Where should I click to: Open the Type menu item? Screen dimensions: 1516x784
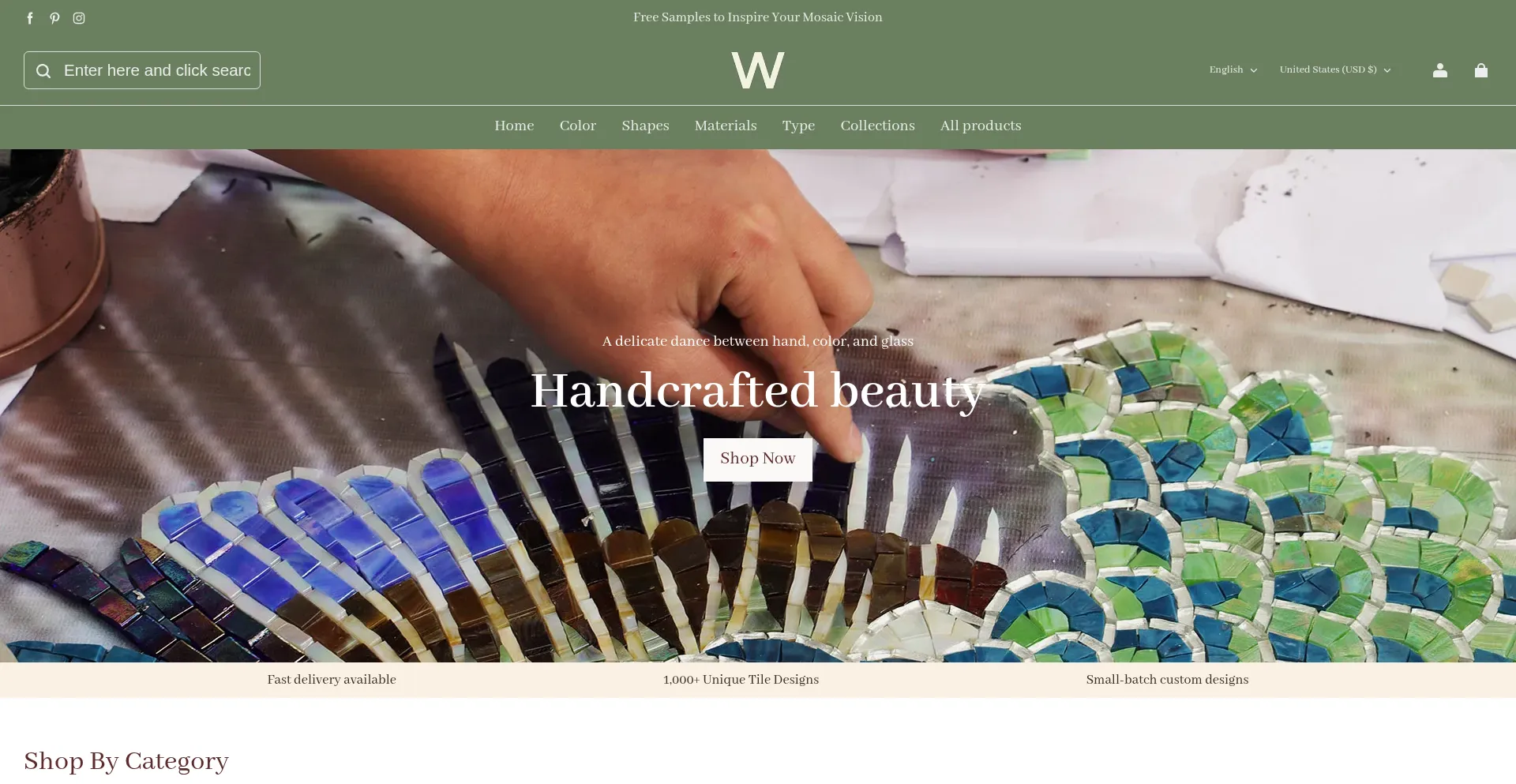click(x=798, y=126)
